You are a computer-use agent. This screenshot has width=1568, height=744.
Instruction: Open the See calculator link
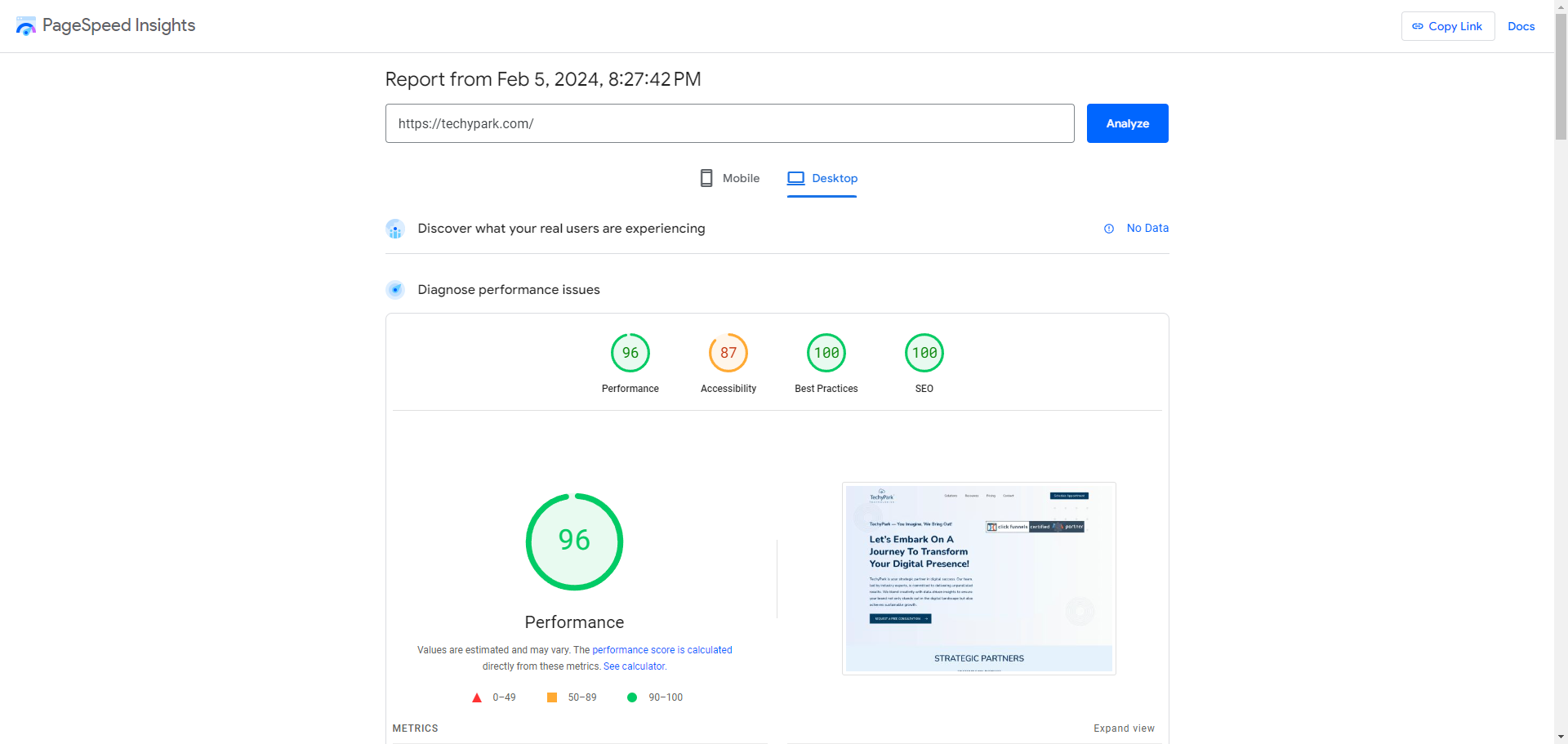[x=635, y=666]
